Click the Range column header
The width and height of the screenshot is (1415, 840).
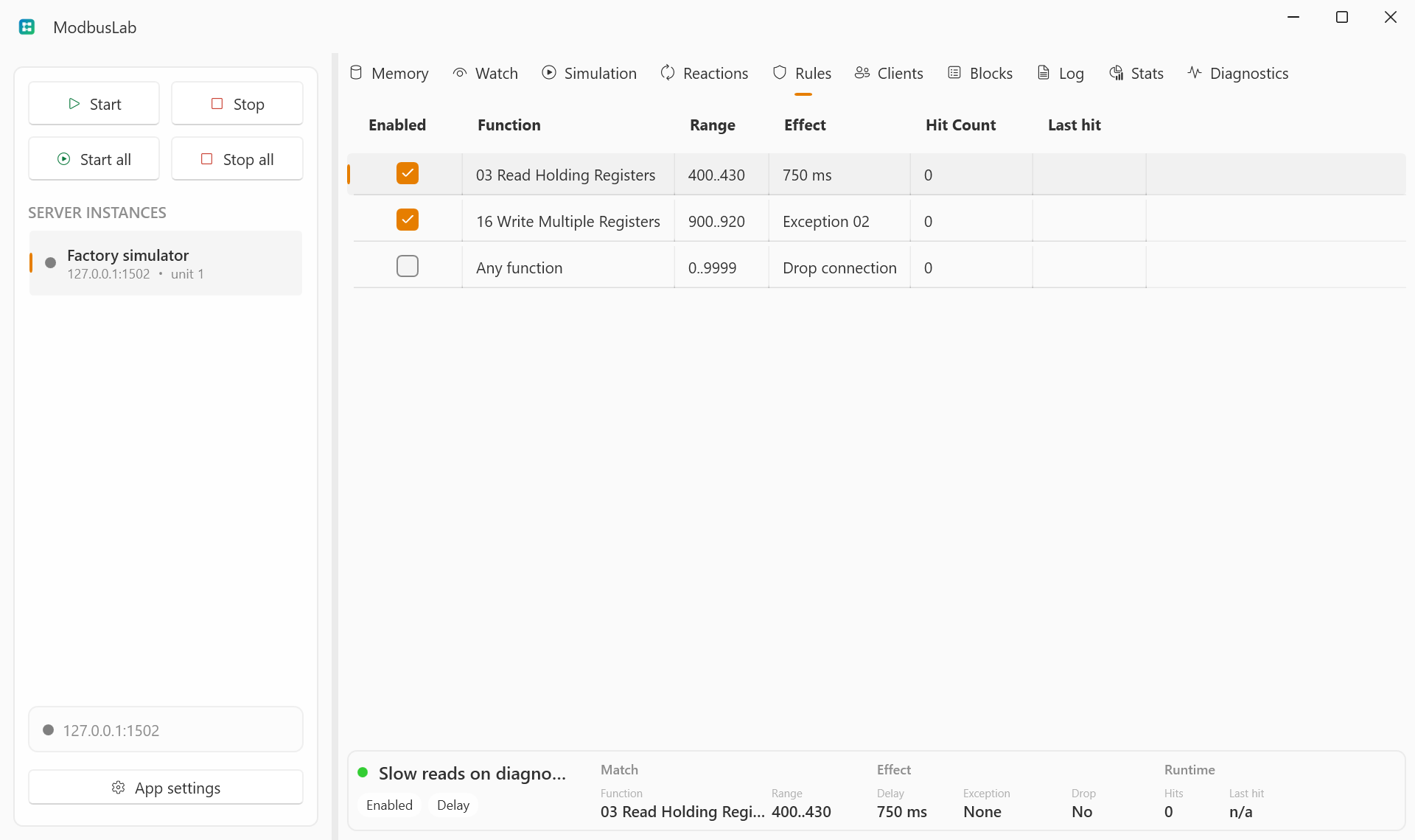[713, 125]
